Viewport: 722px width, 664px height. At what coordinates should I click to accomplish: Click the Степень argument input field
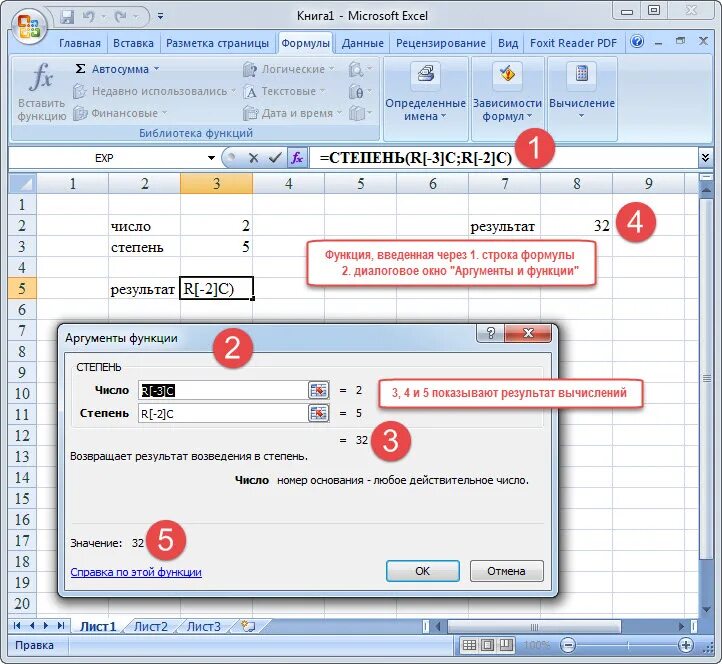[x=222, y=414]
